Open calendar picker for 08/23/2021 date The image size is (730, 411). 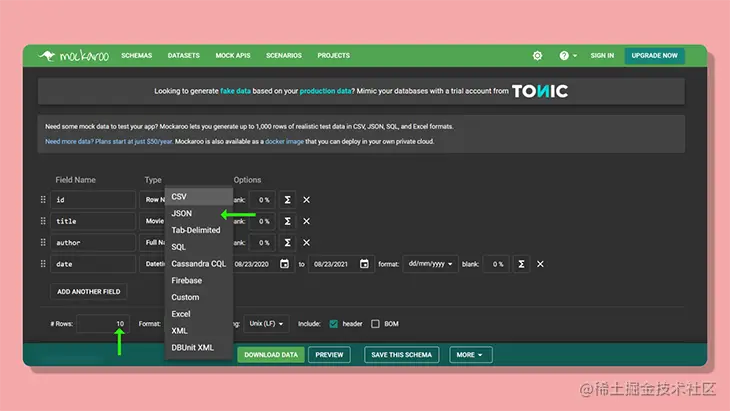click(x=364, y=264)
